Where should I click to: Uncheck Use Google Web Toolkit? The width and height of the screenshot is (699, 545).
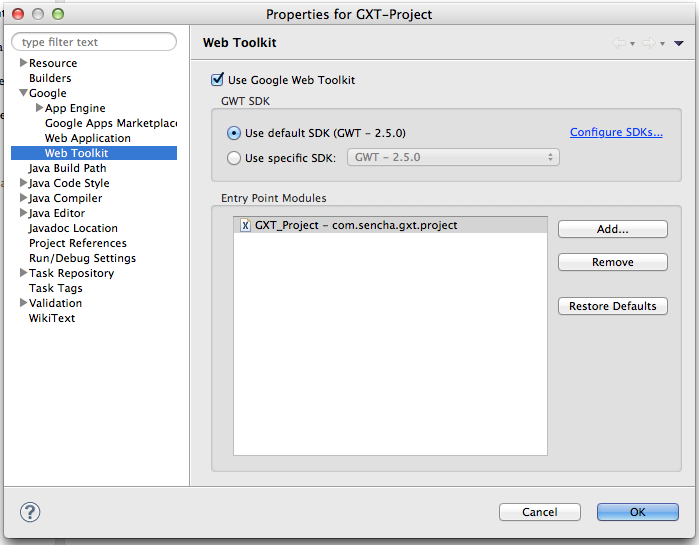(217, 80)
